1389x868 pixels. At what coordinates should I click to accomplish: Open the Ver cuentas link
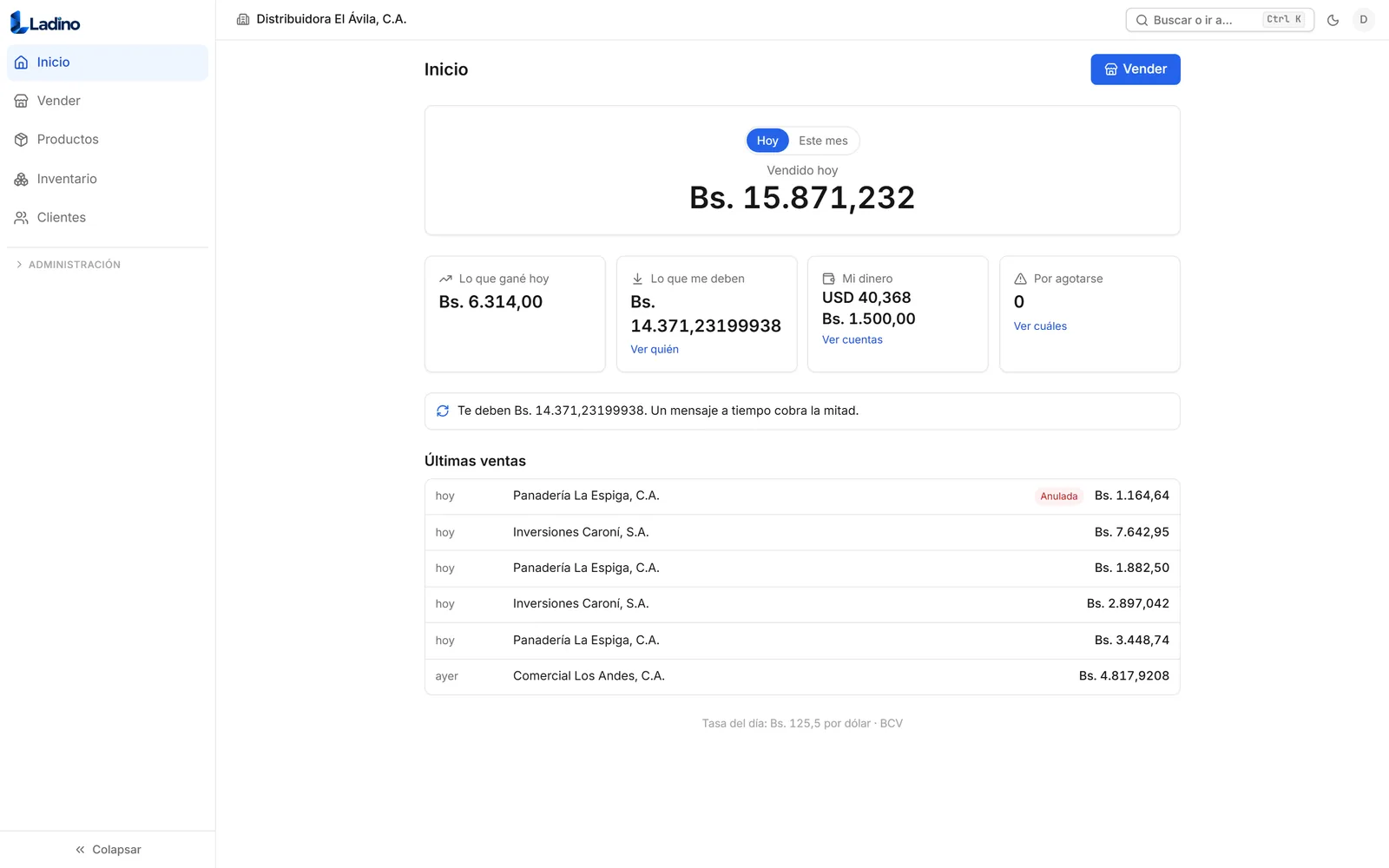click(x=852, y=339)
